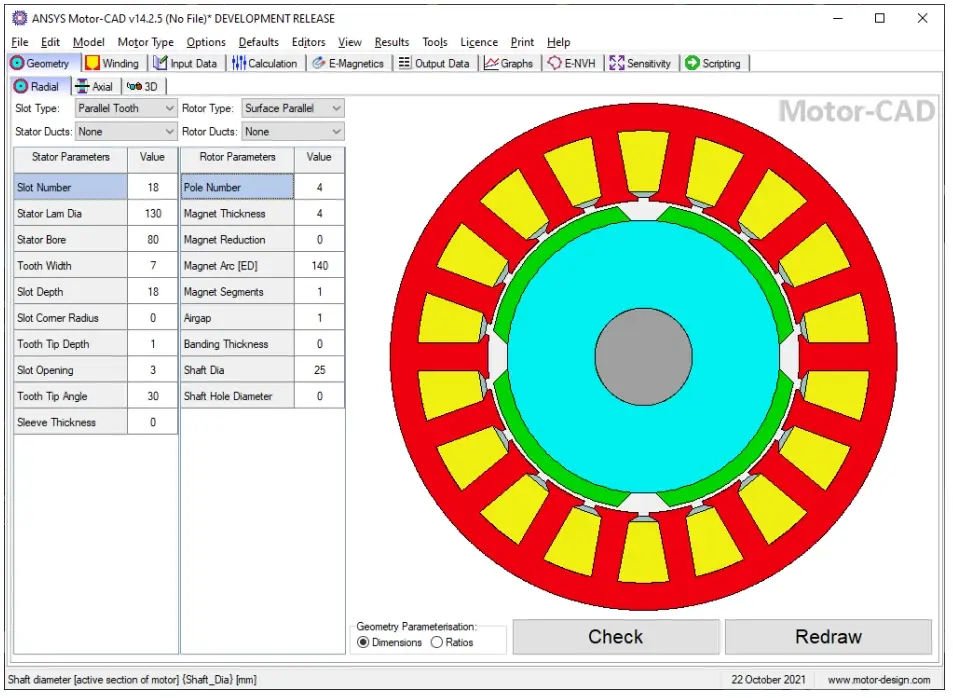Open the Licence menu

click(479, 42)
